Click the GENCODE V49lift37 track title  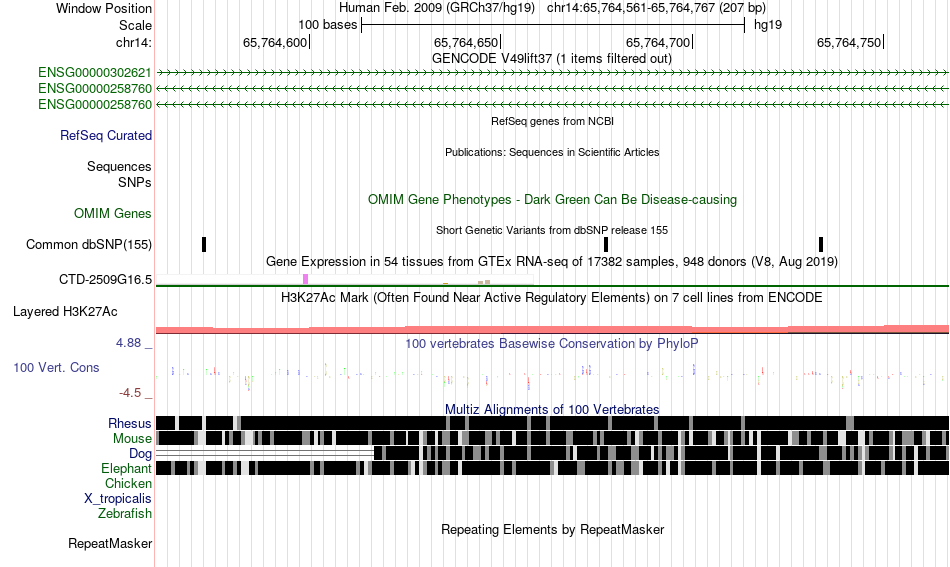[552, 59]
